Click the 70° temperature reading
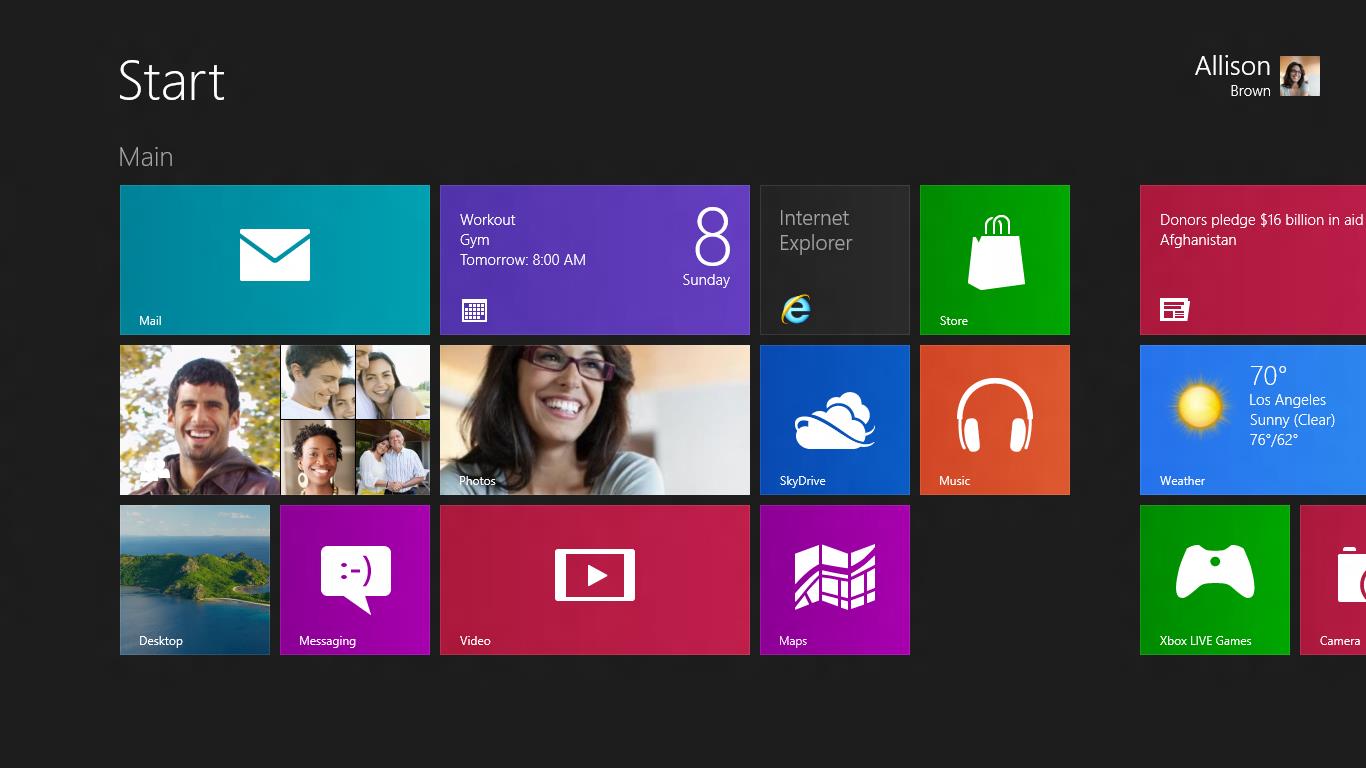The height and width of the screenshot is (768, 1366). coord(1268,376)
